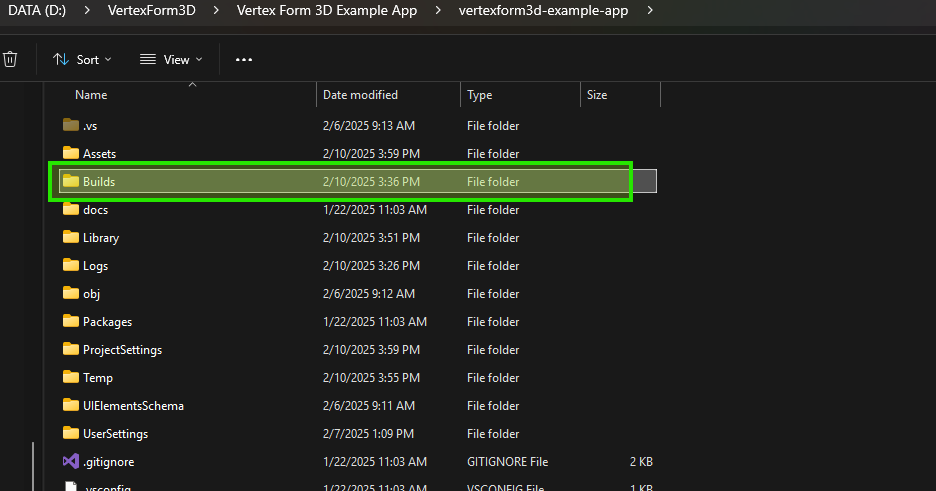936x491 pixels.
Task: Click the .gitignore Visual Studio file icon
Action: [70, 462]
